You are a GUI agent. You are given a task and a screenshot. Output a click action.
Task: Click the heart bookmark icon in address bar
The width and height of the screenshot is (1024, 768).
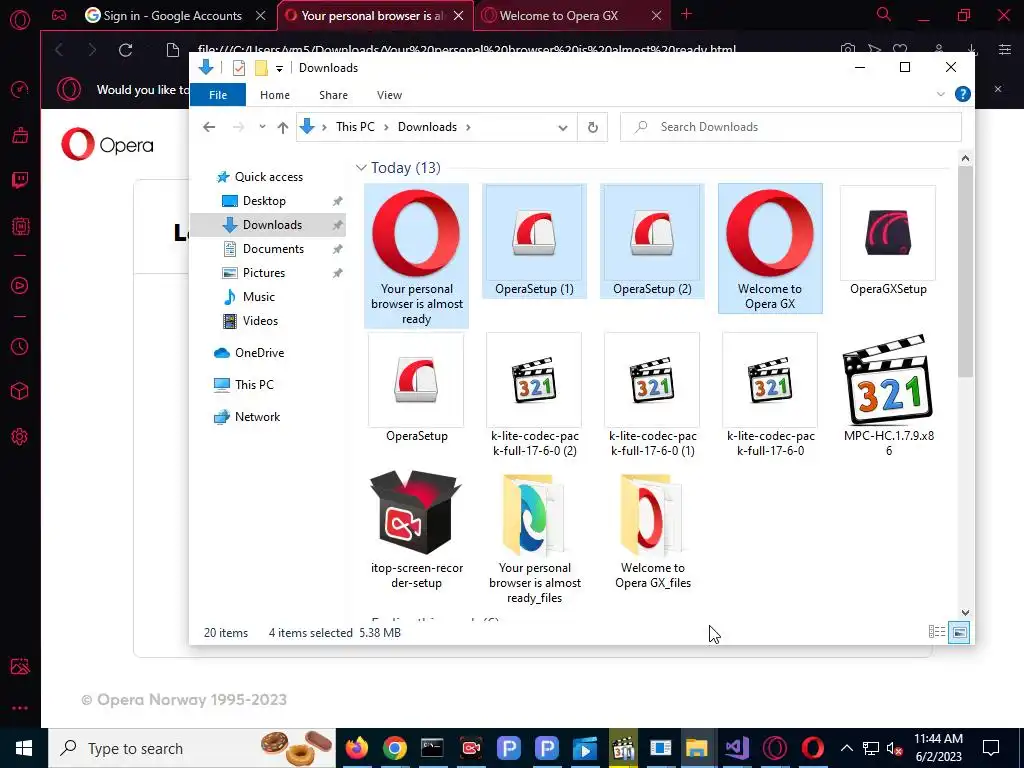[900, 49]
